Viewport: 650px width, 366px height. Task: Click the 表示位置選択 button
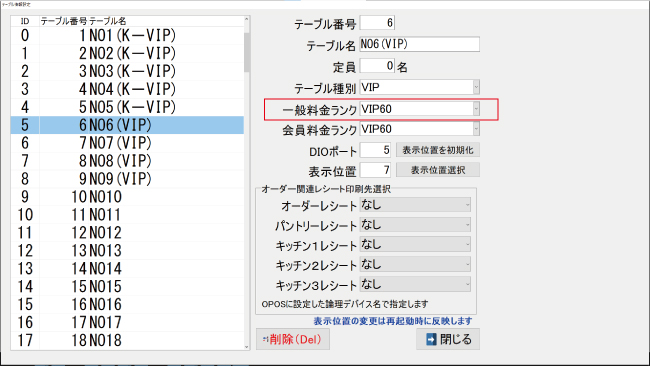(x=438, y=170)
